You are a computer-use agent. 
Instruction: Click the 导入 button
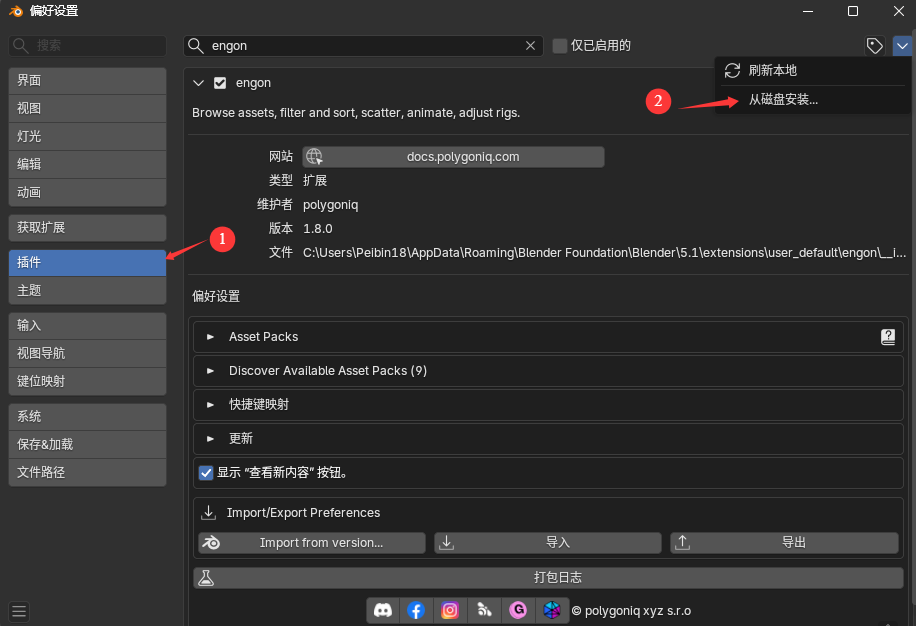pyautogui.click(x=548, y=542)
